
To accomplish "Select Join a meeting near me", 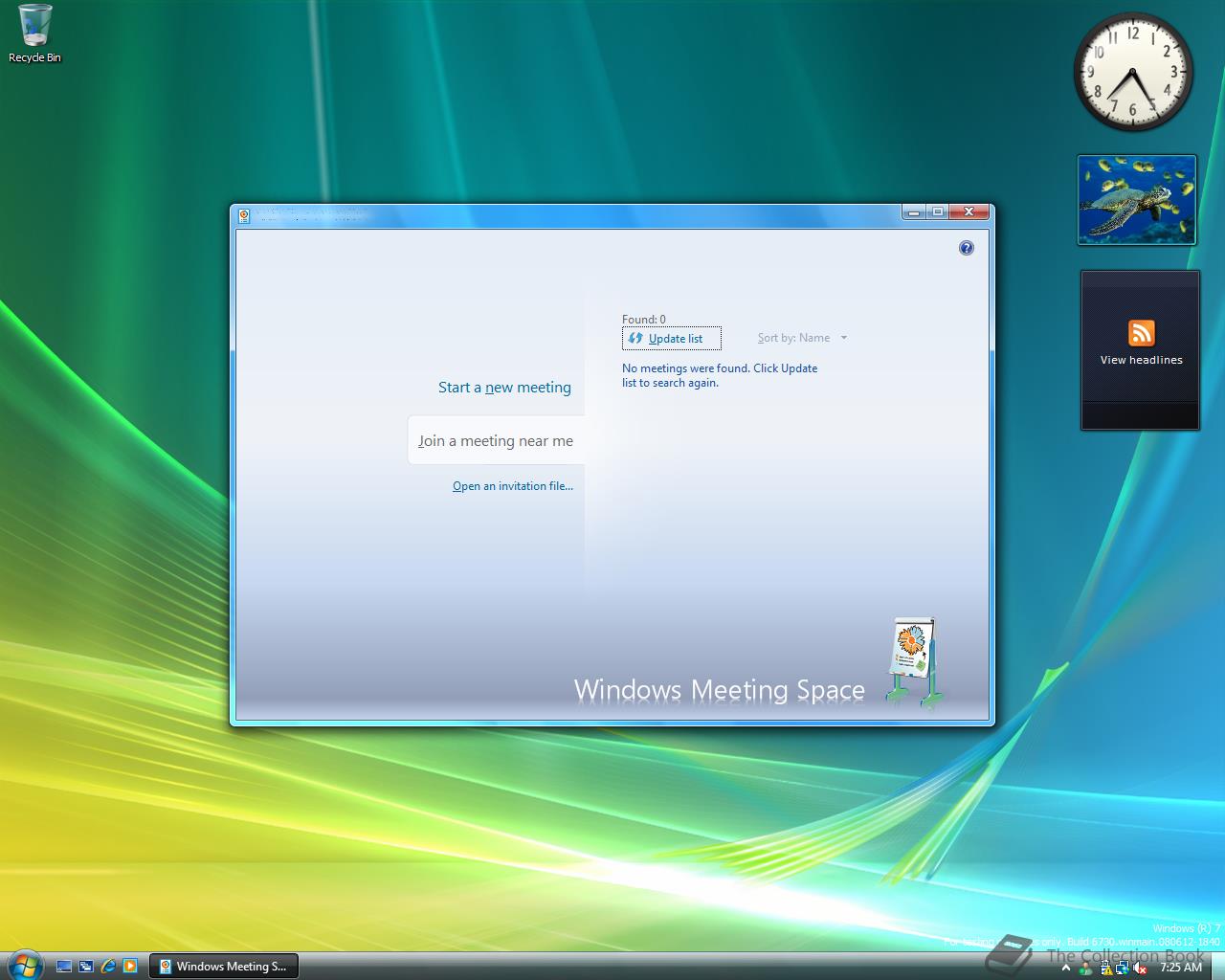I will [x=496, y=440].
